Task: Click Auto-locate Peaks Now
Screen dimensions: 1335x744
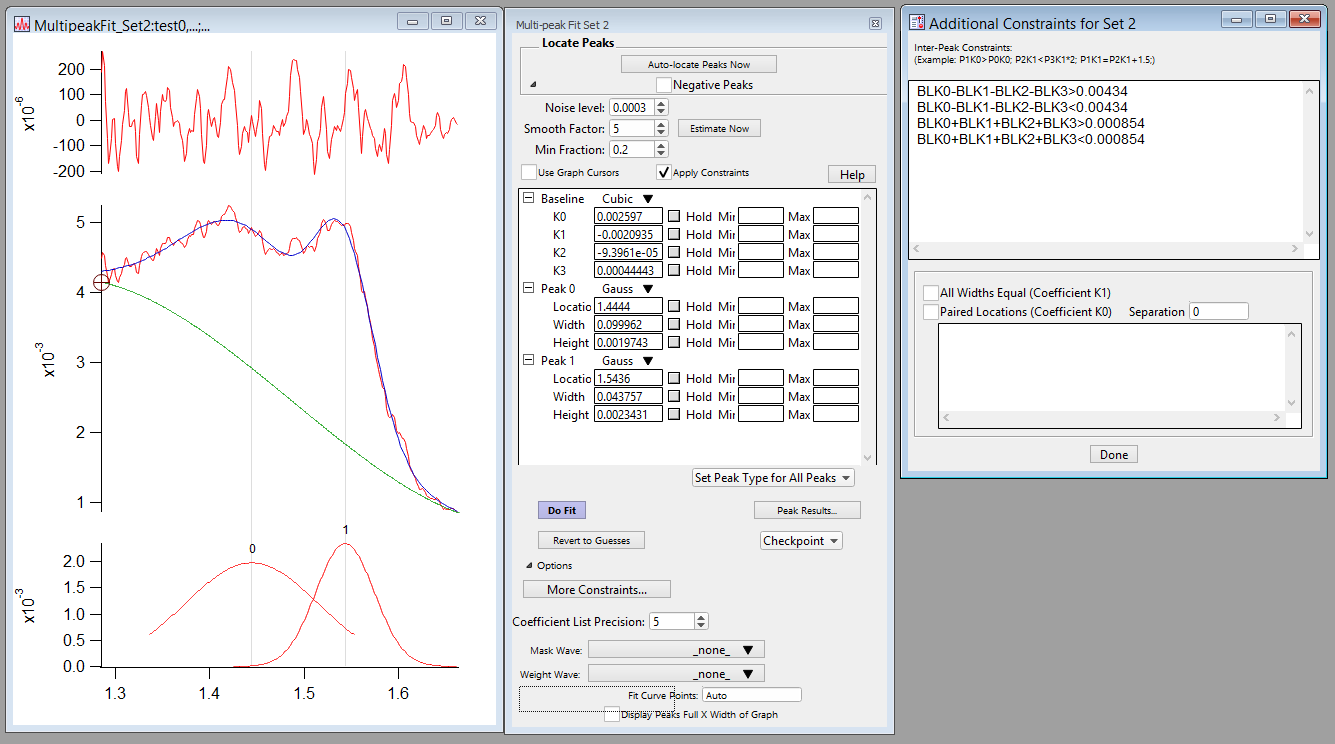Action: pyautogui.click(x=698, y=63)
